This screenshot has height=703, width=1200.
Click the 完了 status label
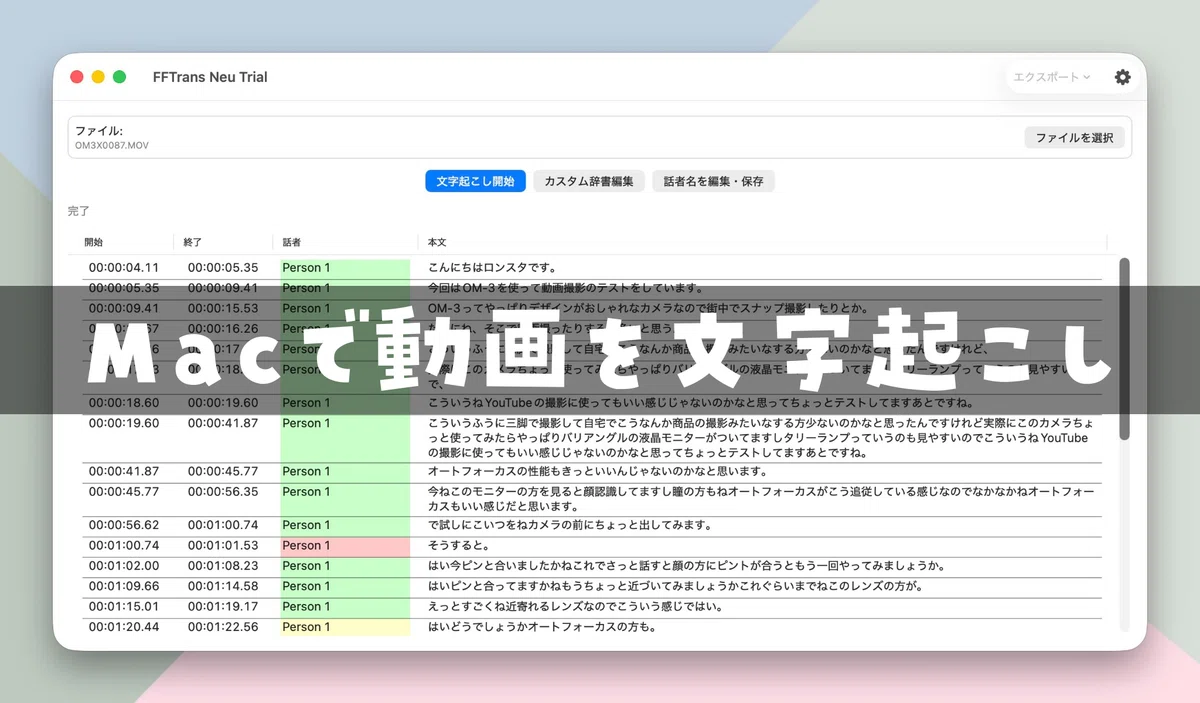[79, 211]
